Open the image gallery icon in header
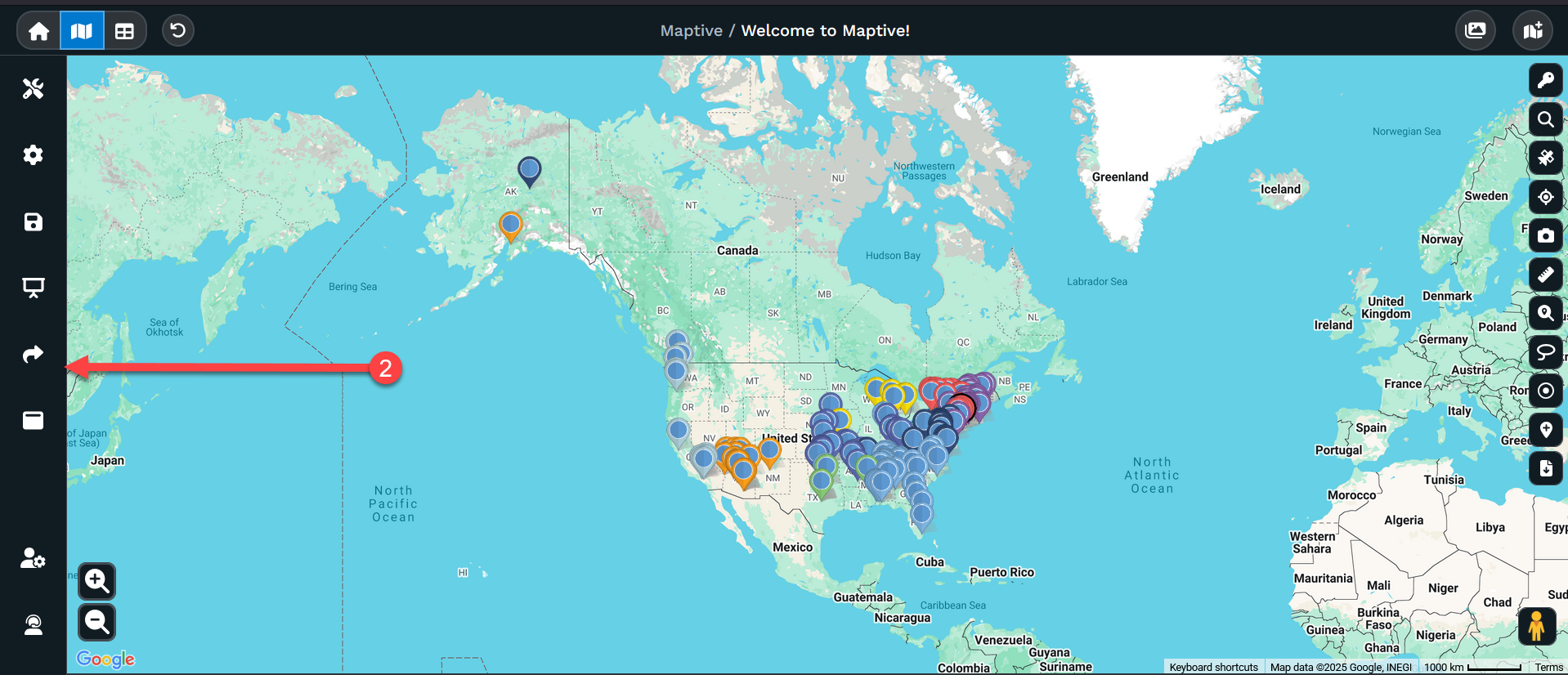Screen dimensions: 1568x675 pyautogui.click(x=1476, y=31)
